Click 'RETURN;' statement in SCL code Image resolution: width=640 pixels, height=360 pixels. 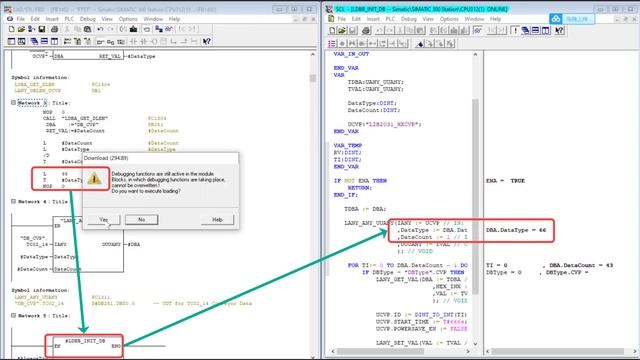[x=360, y=188]
